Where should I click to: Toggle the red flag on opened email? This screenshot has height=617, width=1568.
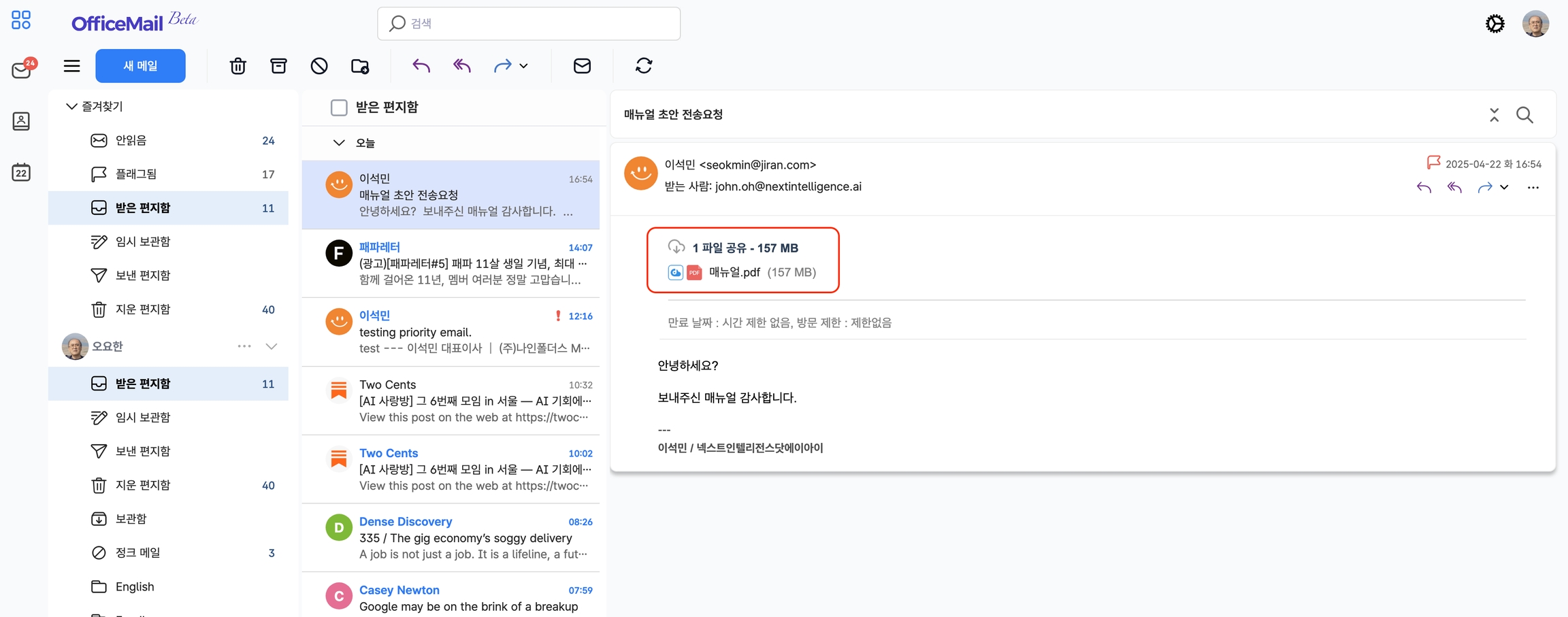click(1433, 163)
